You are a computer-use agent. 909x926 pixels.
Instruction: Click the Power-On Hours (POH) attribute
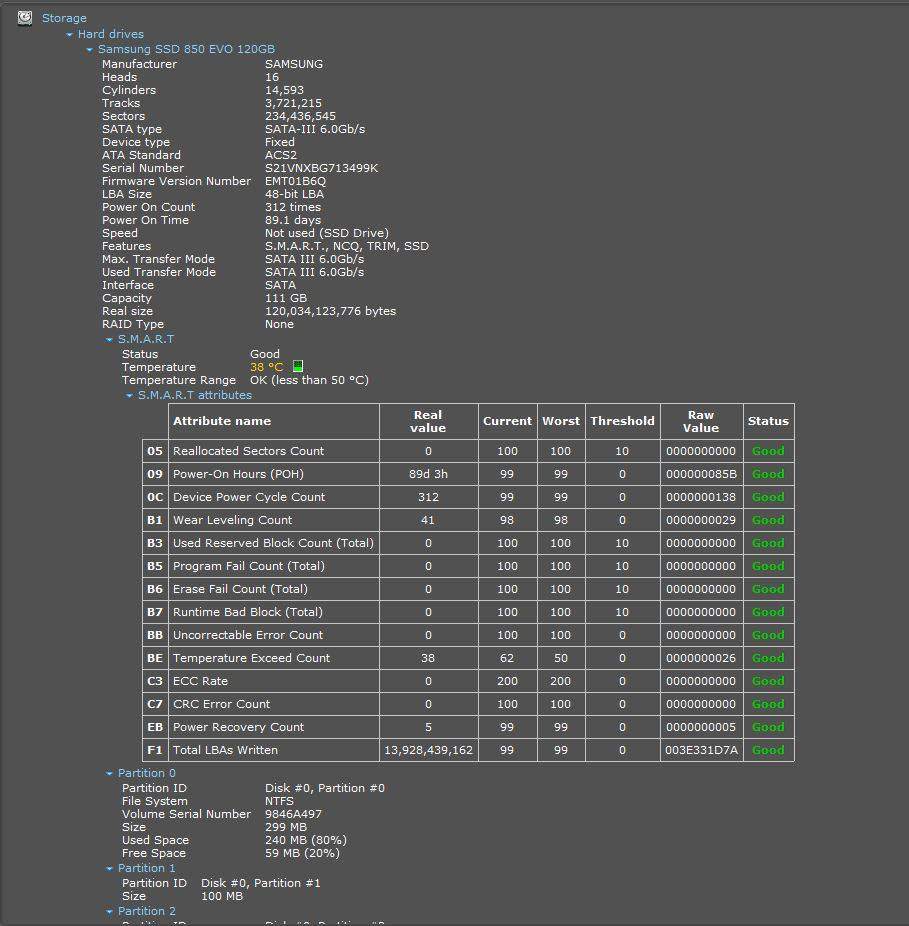tap(239, 474)
